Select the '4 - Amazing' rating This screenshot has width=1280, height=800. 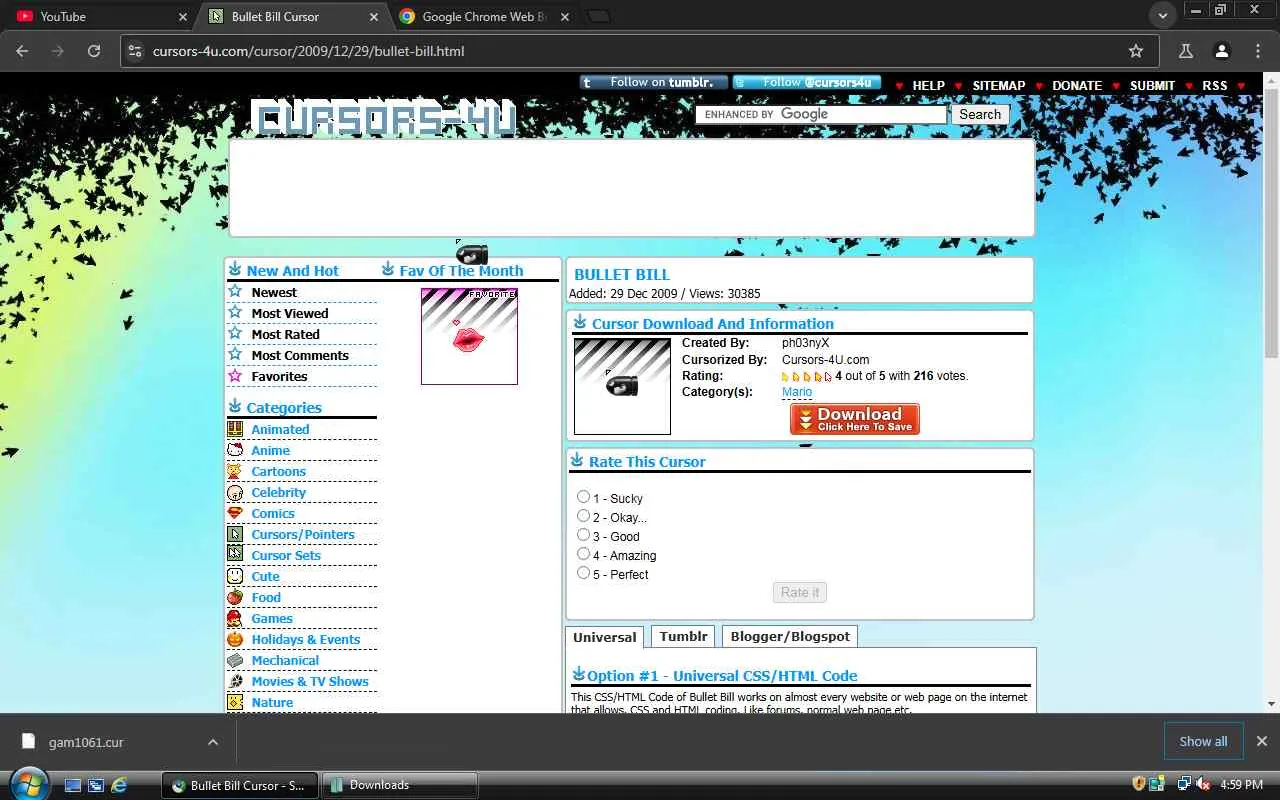(584, 554)
